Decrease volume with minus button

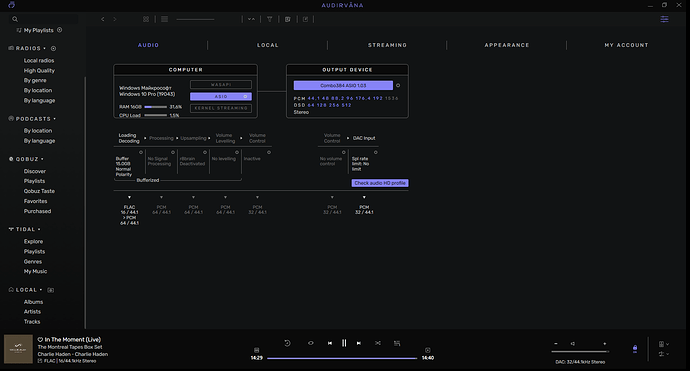coord(556,344)
